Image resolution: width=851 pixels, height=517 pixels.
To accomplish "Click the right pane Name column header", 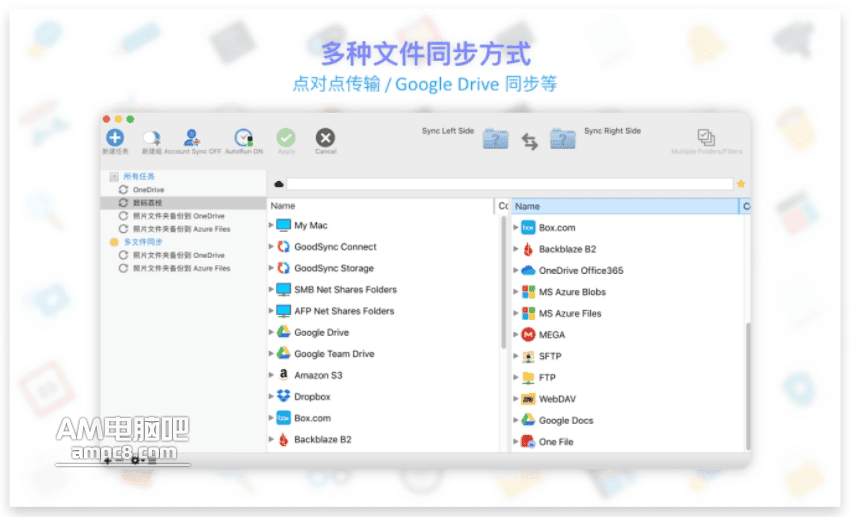I will 625,206.
